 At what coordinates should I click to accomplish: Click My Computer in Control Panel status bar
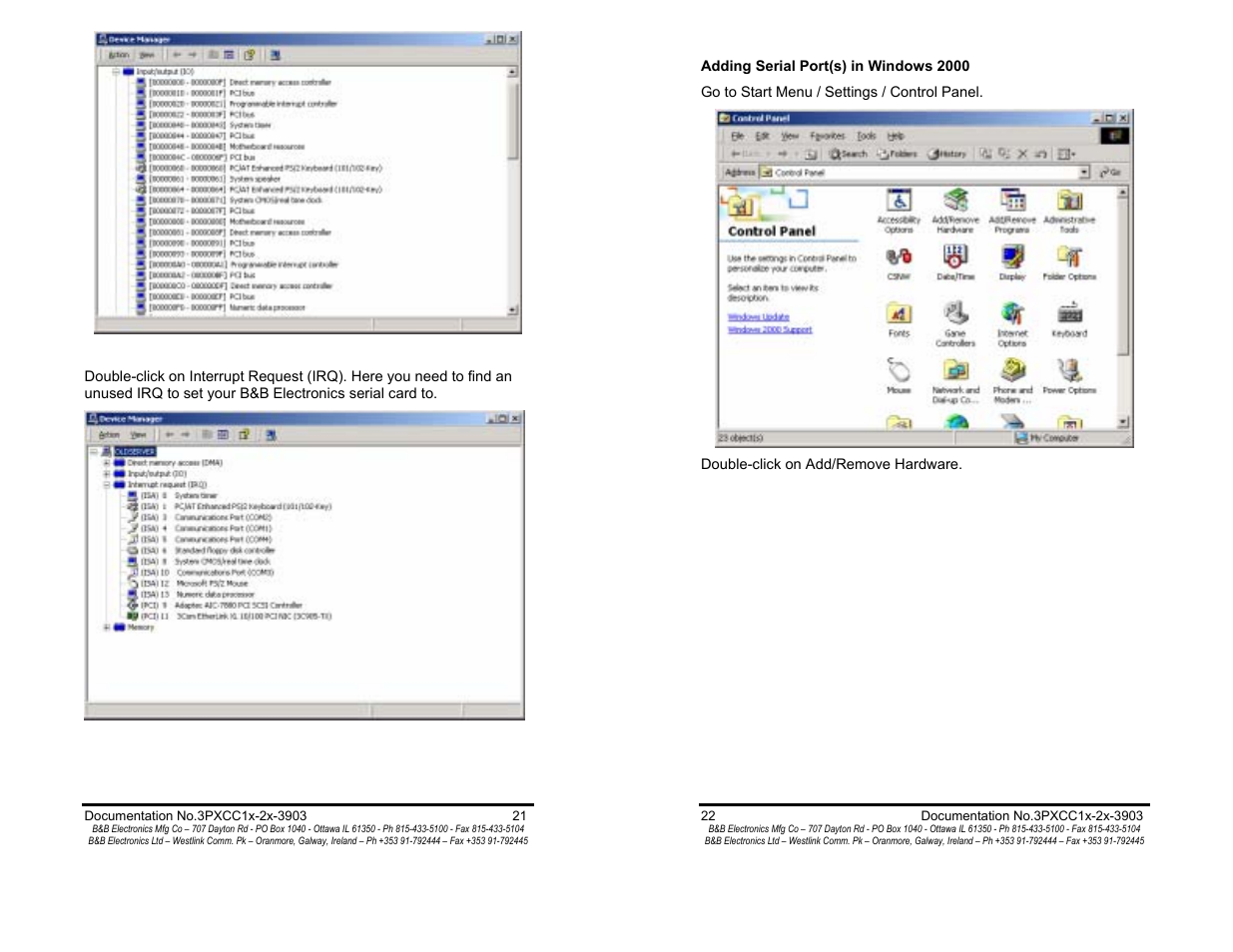(x=1046, y=438)
